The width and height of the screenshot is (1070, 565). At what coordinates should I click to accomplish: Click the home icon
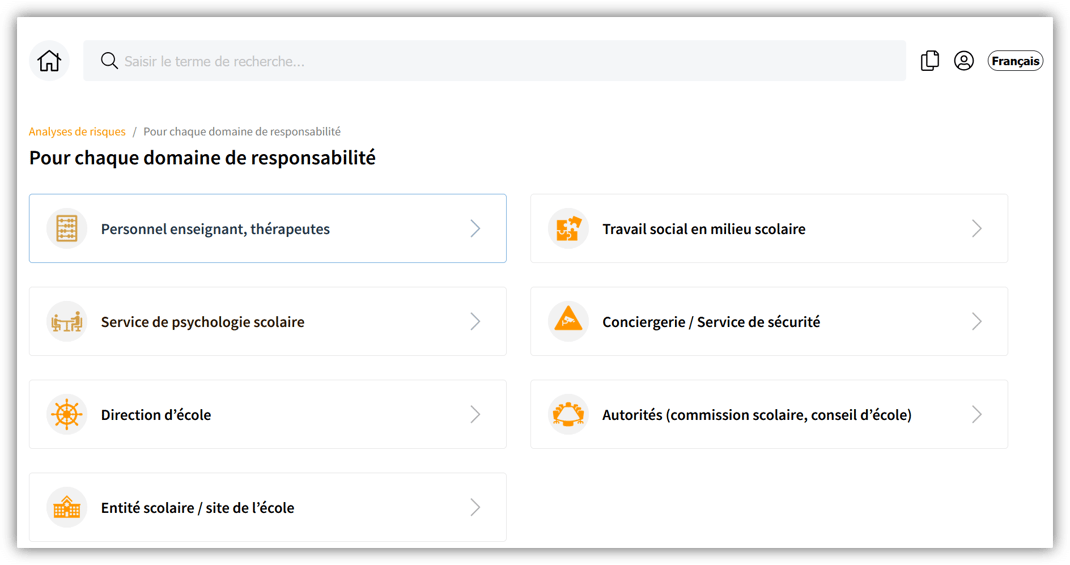tap(49, 61)
